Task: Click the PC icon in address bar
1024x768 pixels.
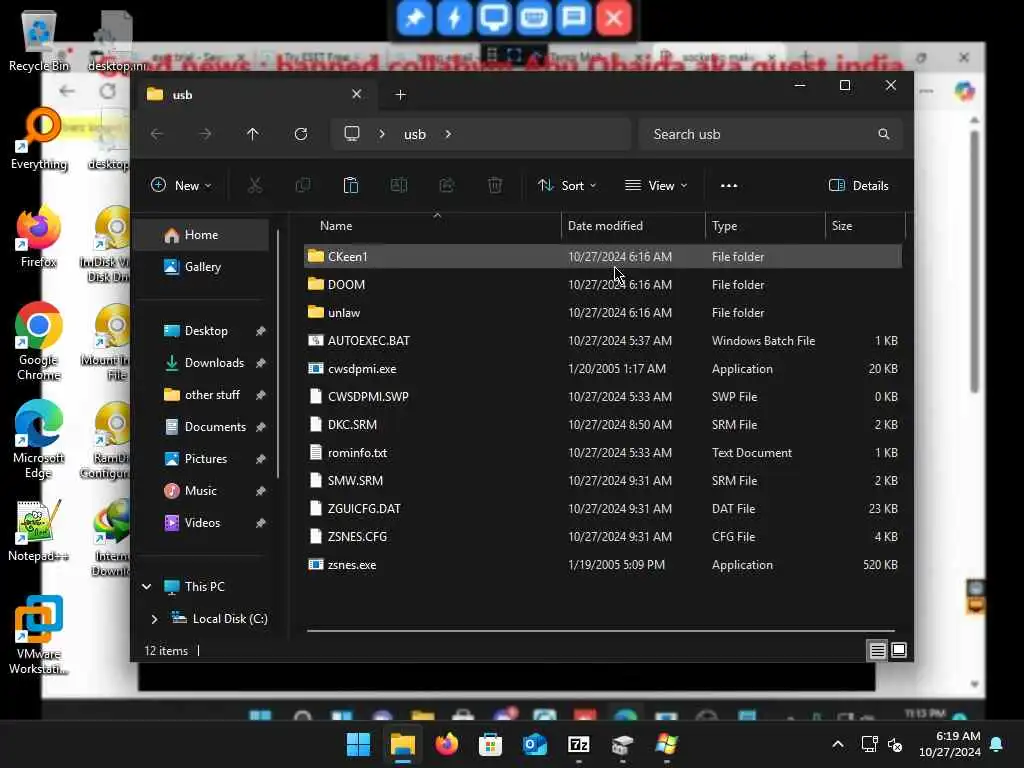Action: click(352, 134)
